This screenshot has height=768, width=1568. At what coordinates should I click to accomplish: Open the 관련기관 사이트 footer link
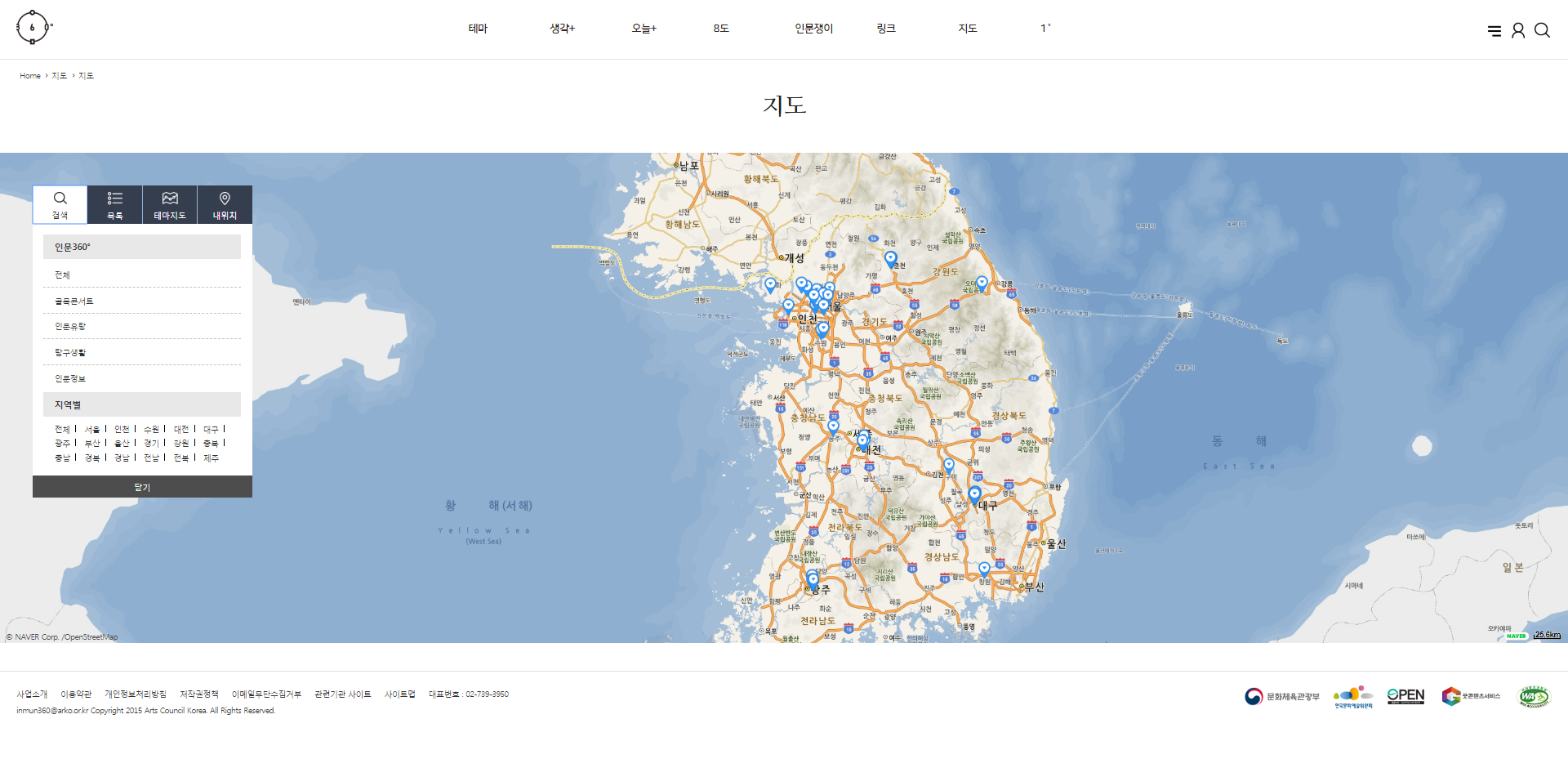coord(343,694)
